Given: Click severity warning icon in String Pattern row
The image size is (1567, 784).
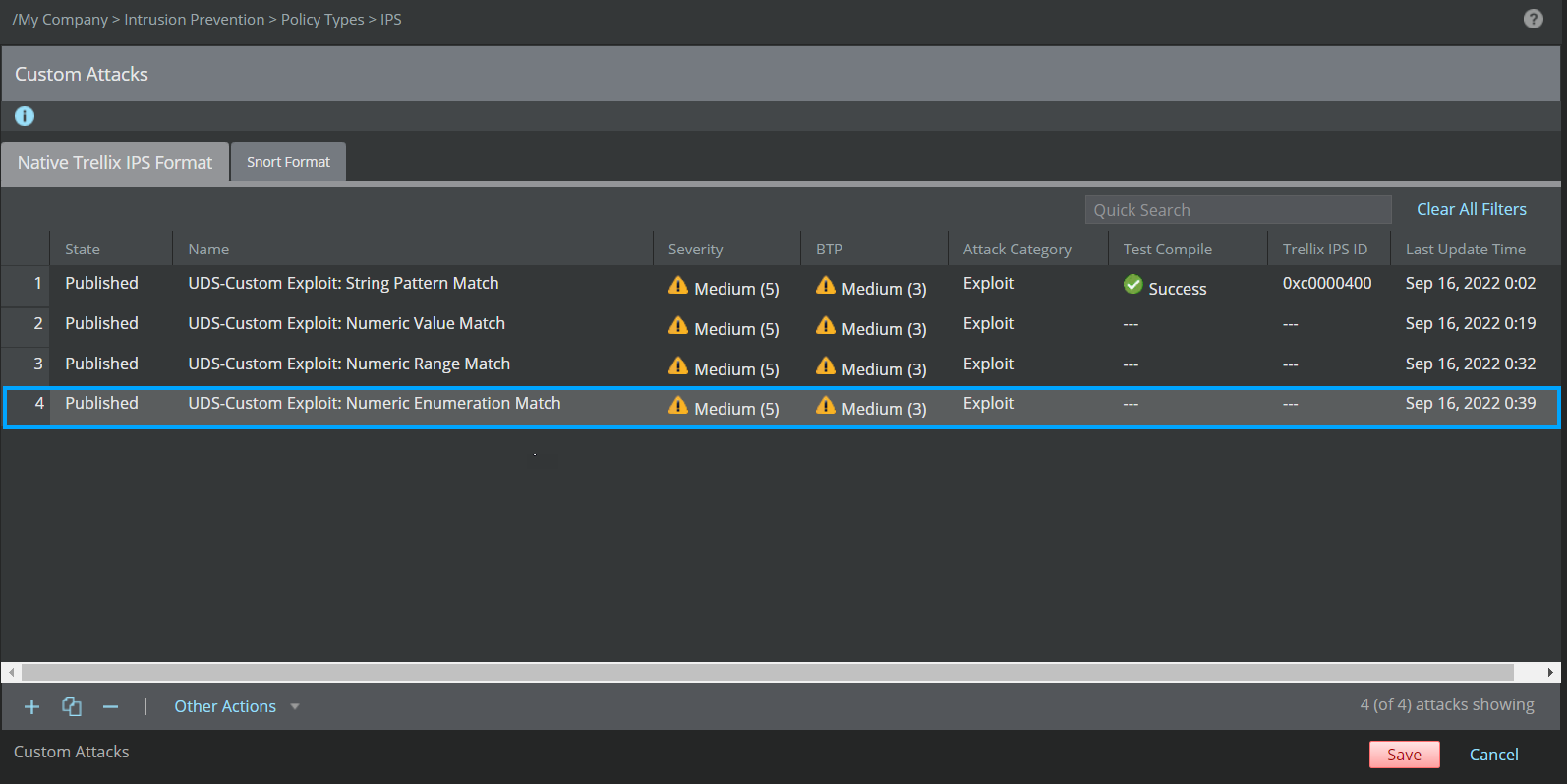Looking at the screenshot, I should click(x=678, y=285).
